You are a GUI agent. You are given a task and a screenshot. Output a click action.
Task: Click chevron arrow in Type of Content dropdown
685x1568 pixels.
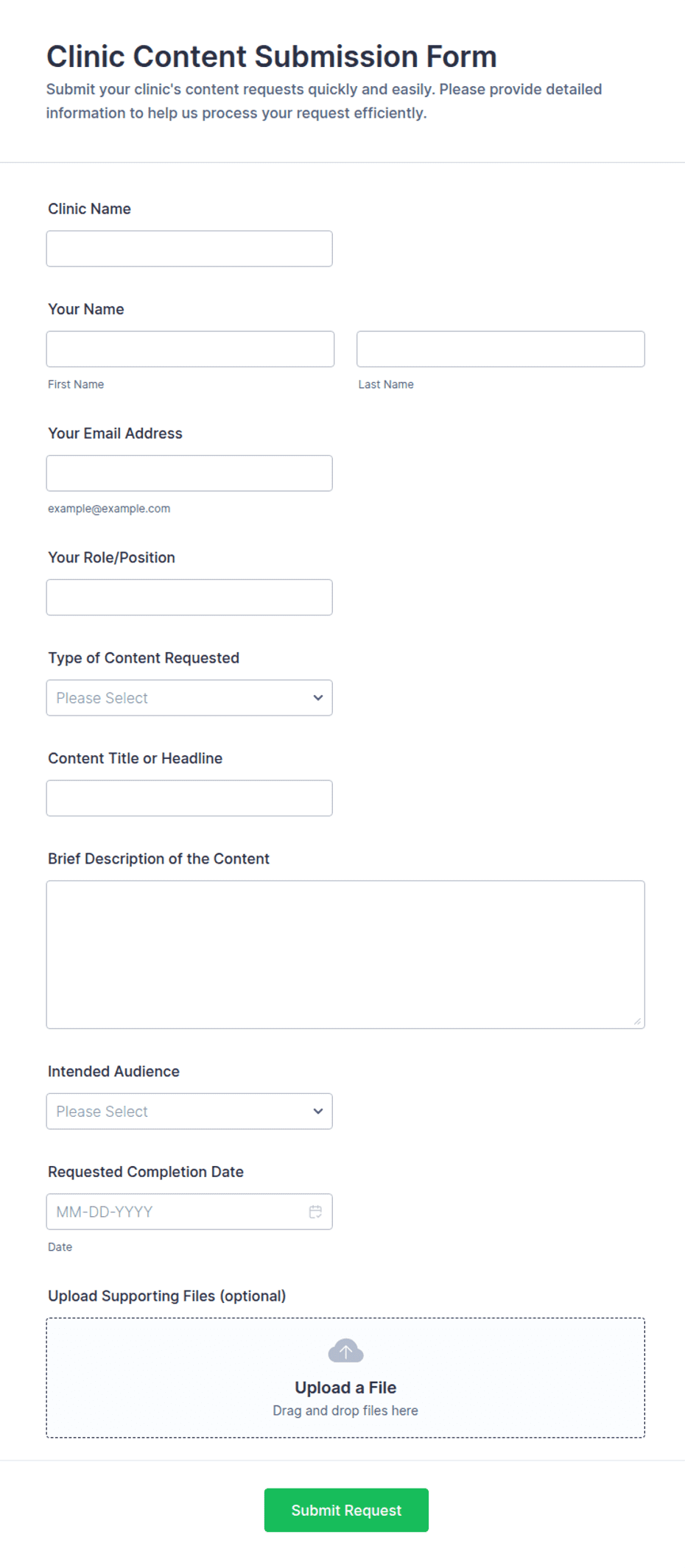pyautogui.click(x=318, y=698)
